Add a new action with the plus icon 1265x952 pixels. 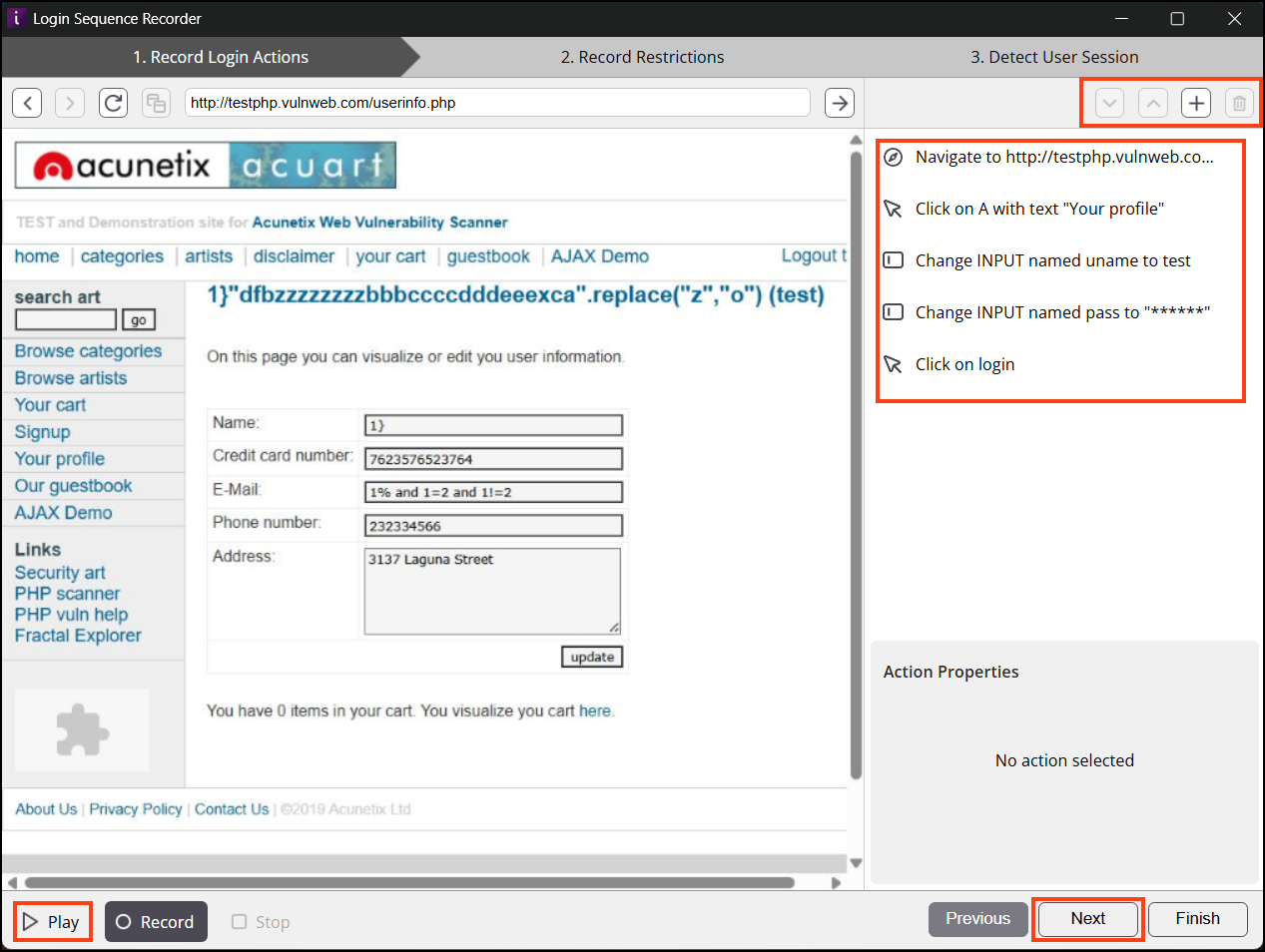point(1196,103)
